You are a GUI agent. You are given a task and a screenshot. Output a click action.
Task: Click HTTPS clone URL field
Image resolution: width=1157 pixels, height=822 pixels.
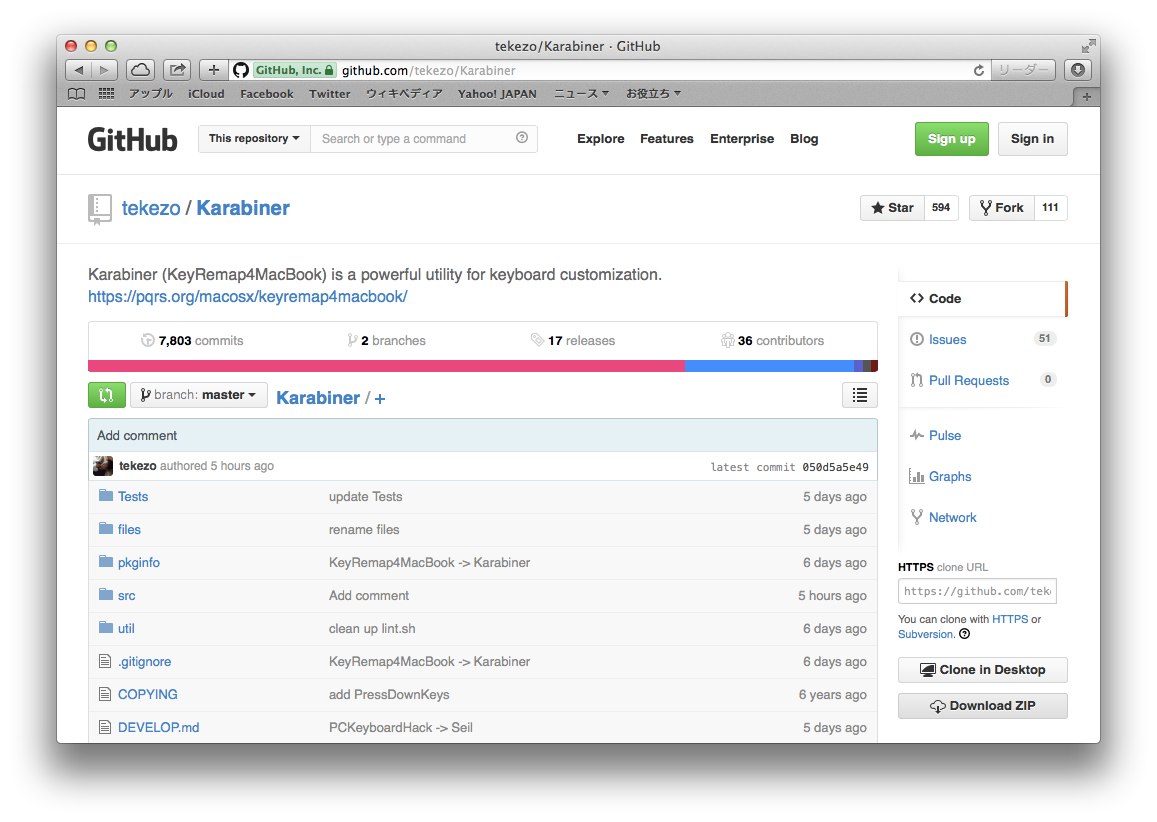click(x=977, y=591)
